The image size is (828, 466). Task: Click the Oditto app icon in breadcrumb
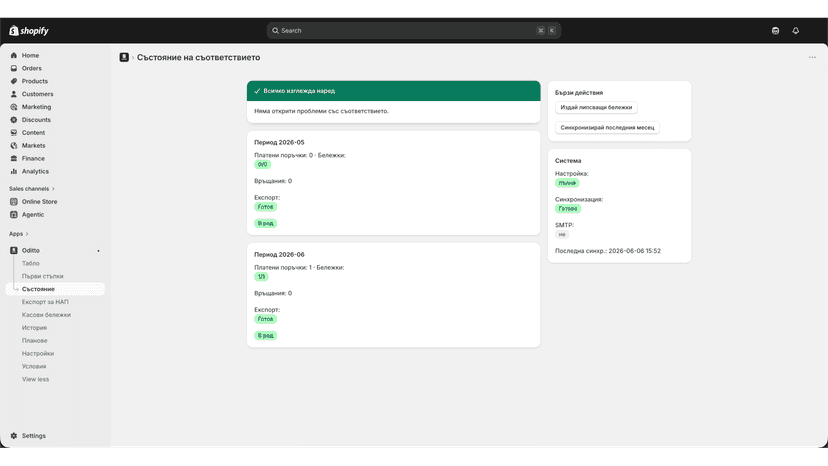pyautogui.click(x=124, y=57)
